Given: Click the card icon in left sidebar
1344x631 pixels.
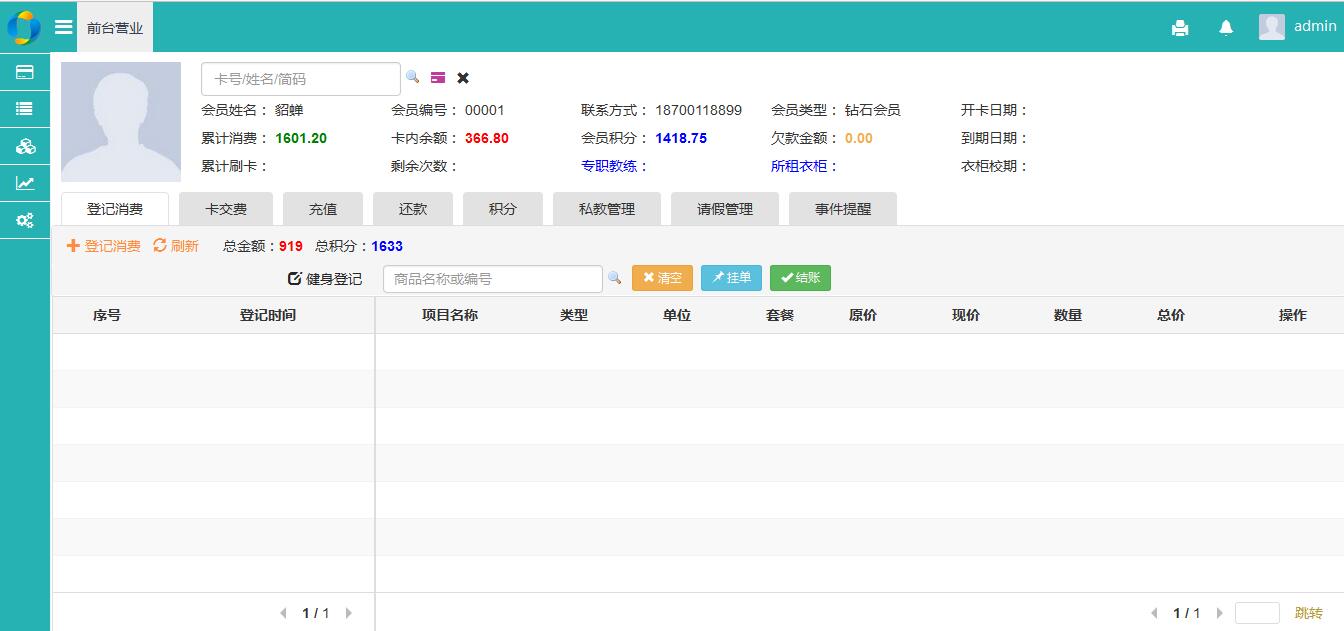Looking at the screenshot, I should 25,72.
